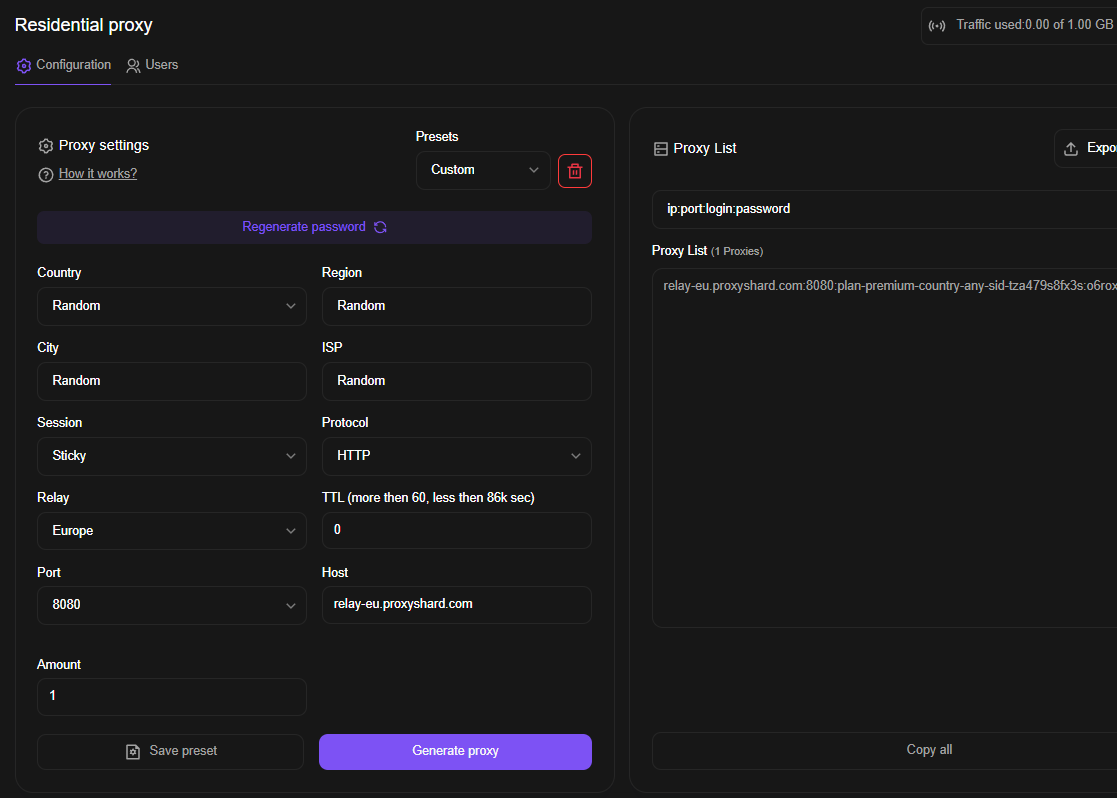Click the Proxy List panel icon

pyautogui.click(x=660, y=149)
